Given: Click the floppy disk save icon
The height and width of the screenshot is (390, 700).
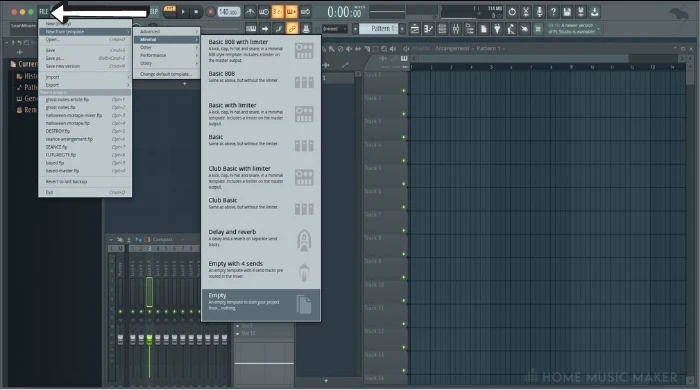Looking at the screenshot, I should pyautogui.click(x=567, y=12).
